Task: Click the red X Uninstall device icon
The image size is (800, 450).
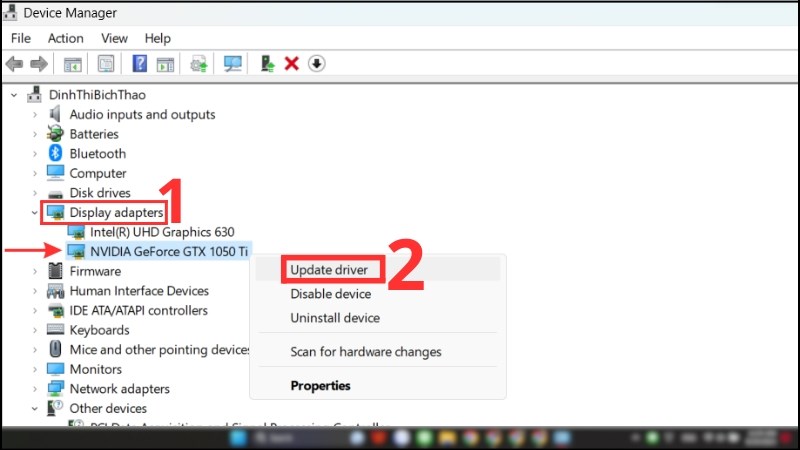Action: [x=292, y=64]
